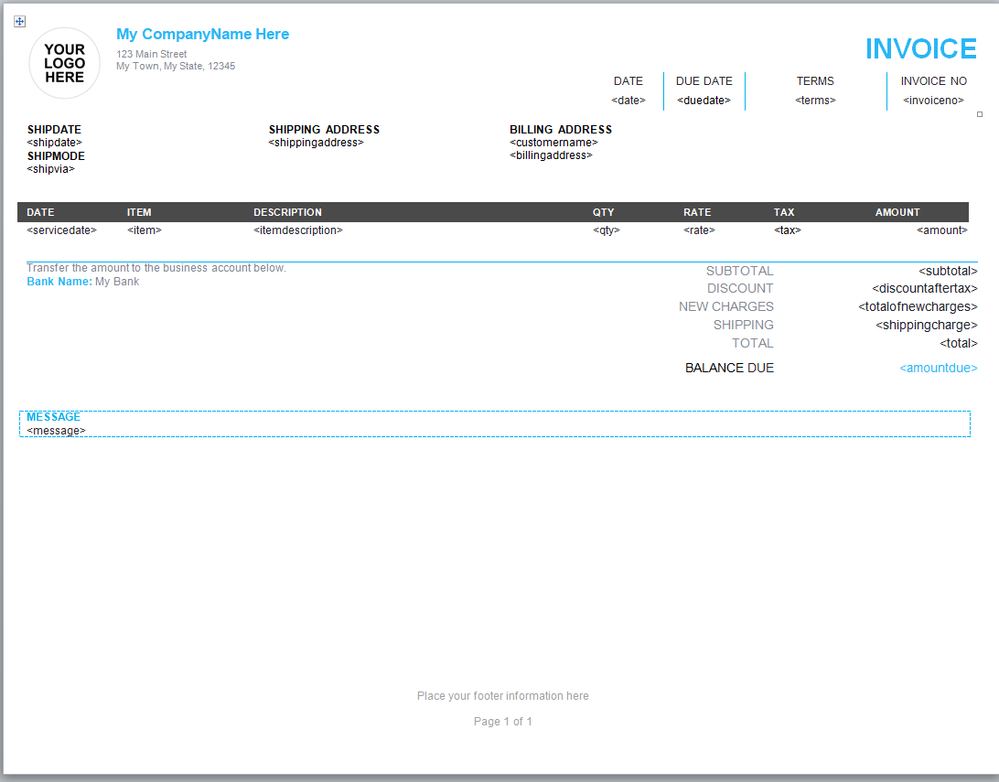The image size is (999, 782).
Task: Click the <date> placeholder under DATE
Action: pos(628,100)
